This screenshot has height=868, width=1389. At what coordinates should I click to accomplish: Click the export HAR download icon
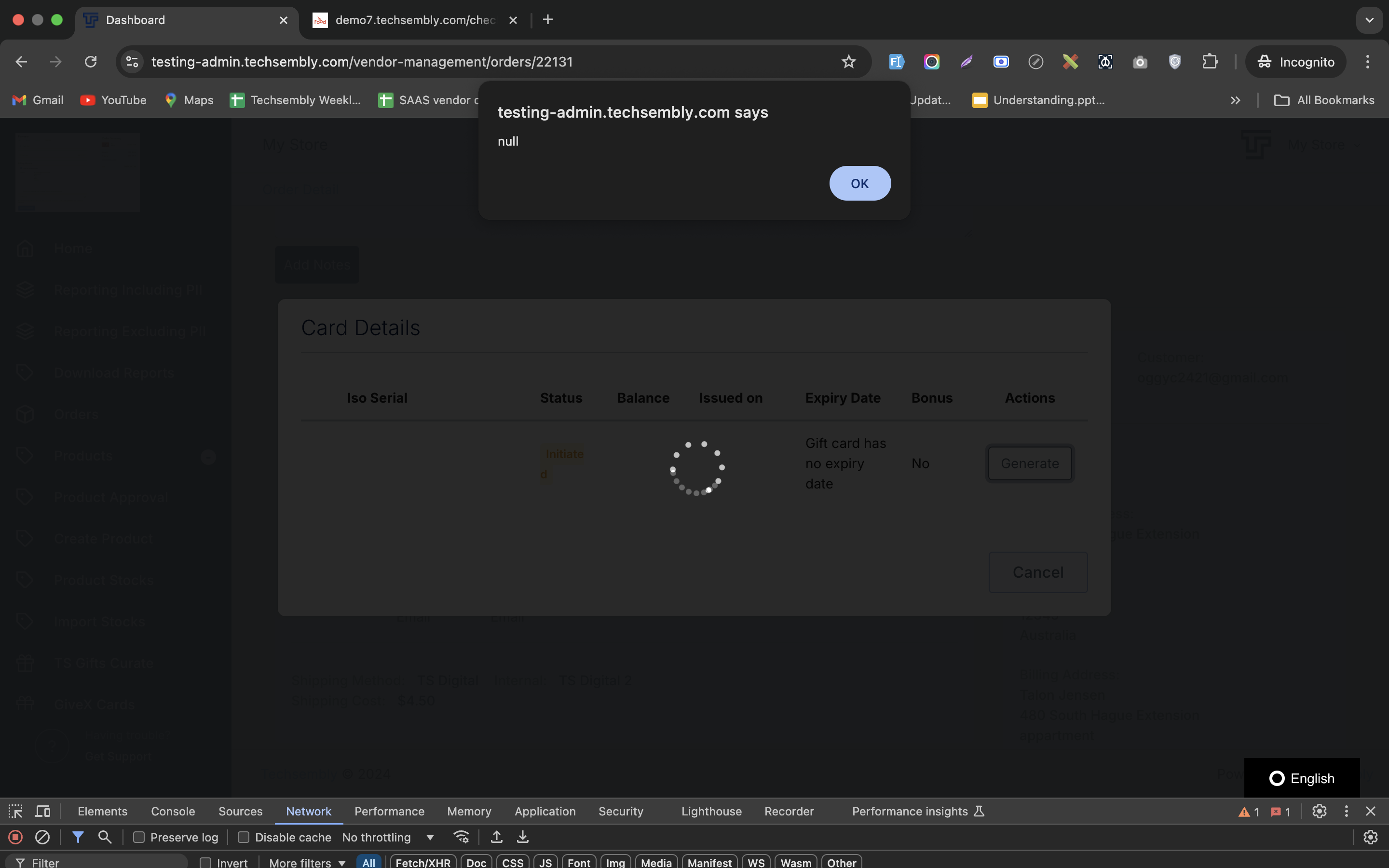tap(522, 837)
